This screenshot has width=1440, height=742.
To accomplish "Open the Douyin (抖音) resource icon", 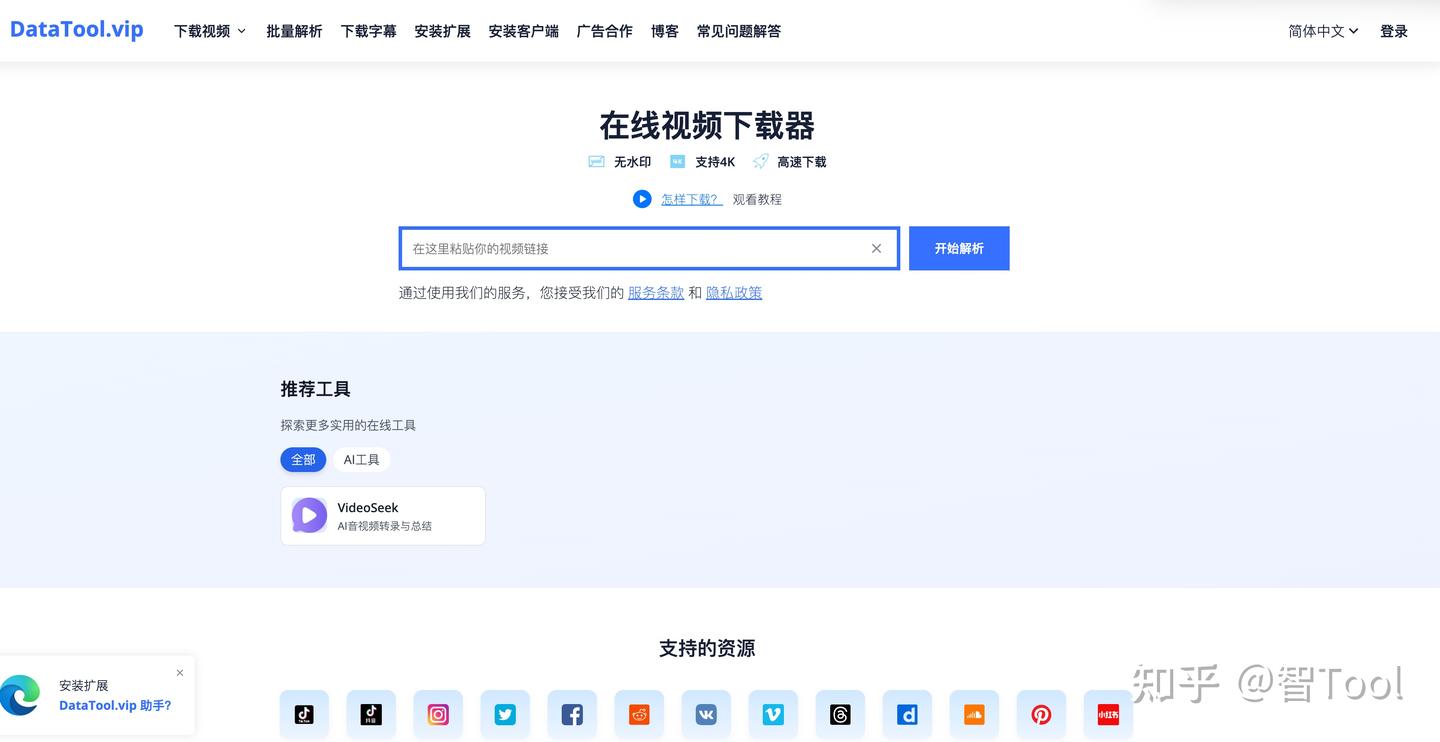I will (x=371, y=714).
